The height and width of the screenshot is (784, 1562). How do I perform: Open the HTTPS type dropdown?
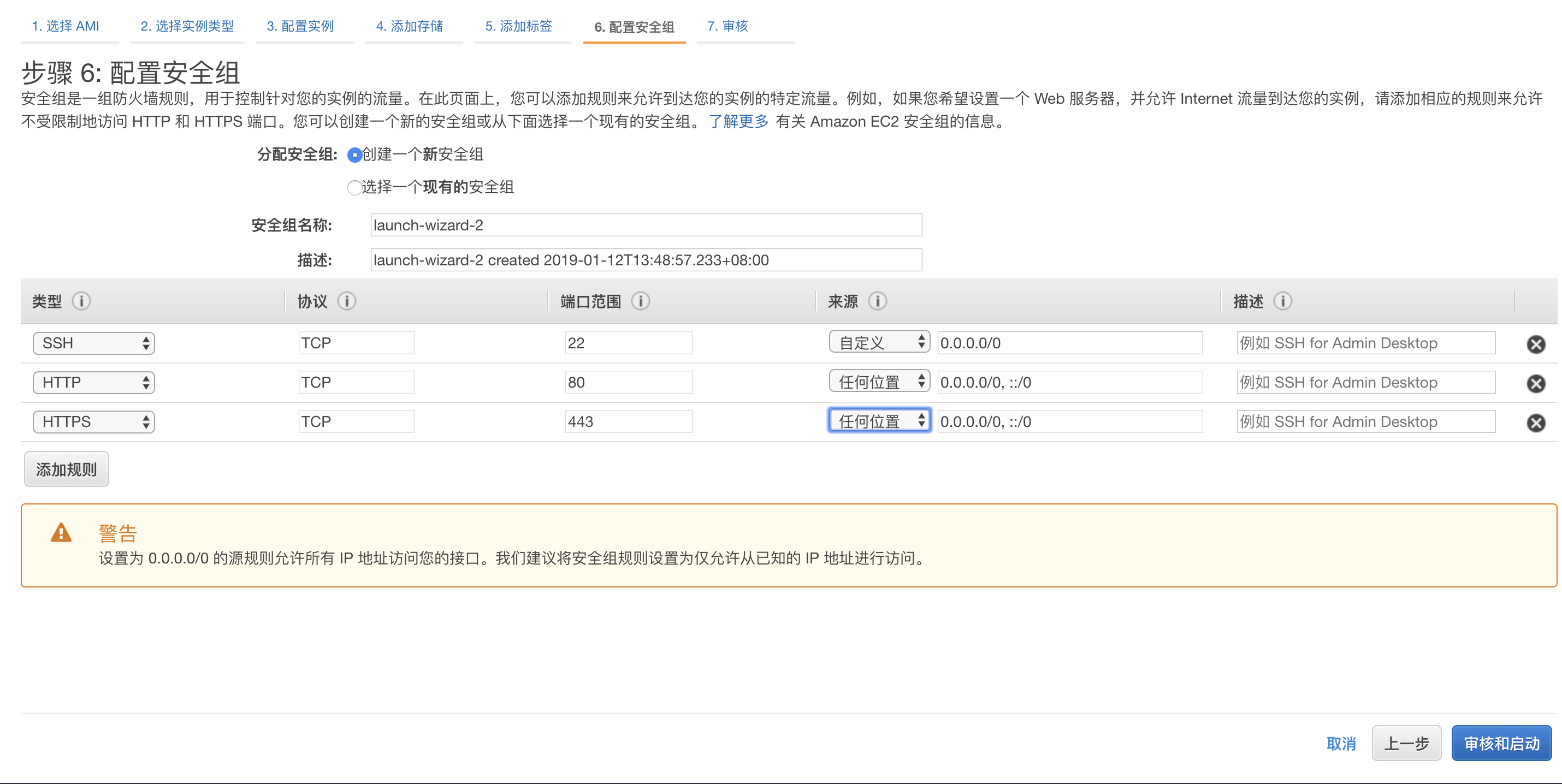pos(94,421)
